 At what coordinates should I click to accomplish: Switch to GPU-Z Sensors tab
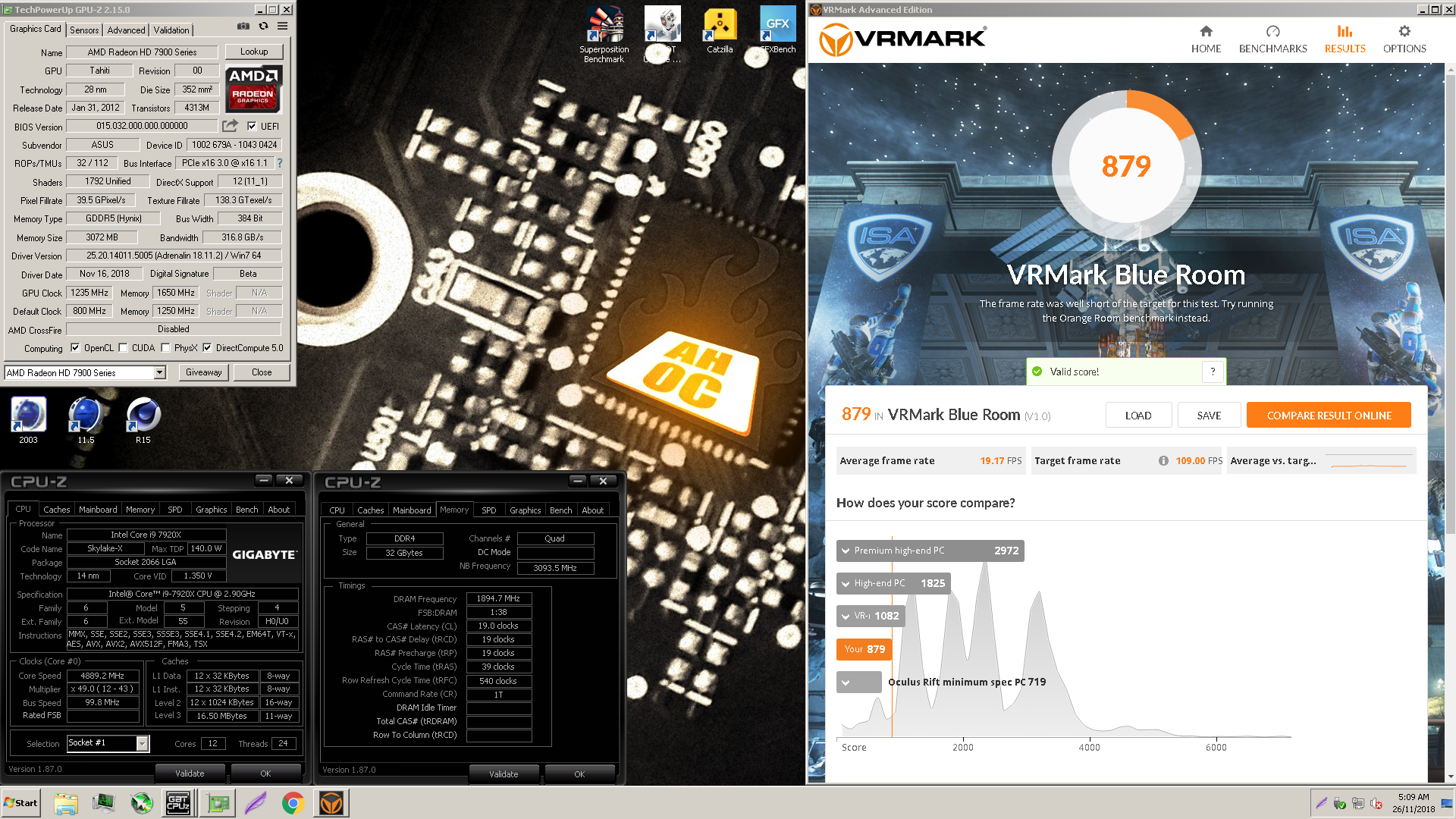click(84, 30)
